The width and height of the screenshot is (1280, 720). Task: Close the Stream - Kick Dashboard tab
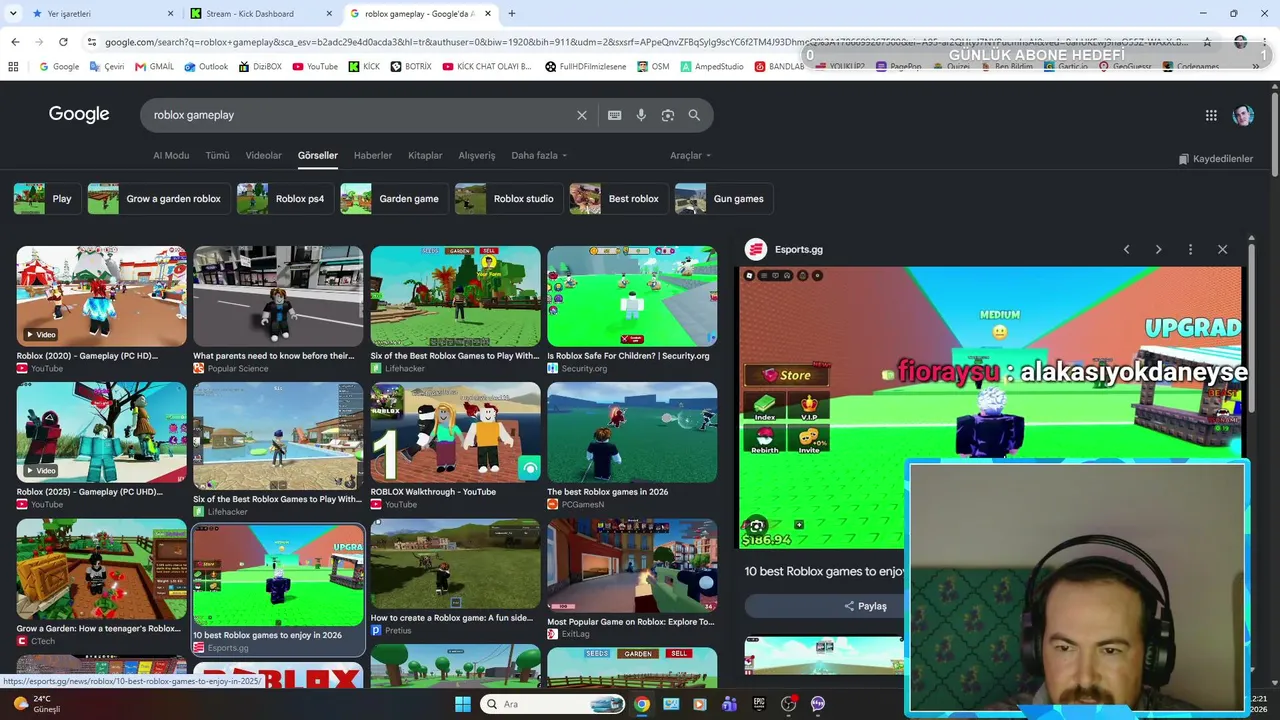pos(329,14)
